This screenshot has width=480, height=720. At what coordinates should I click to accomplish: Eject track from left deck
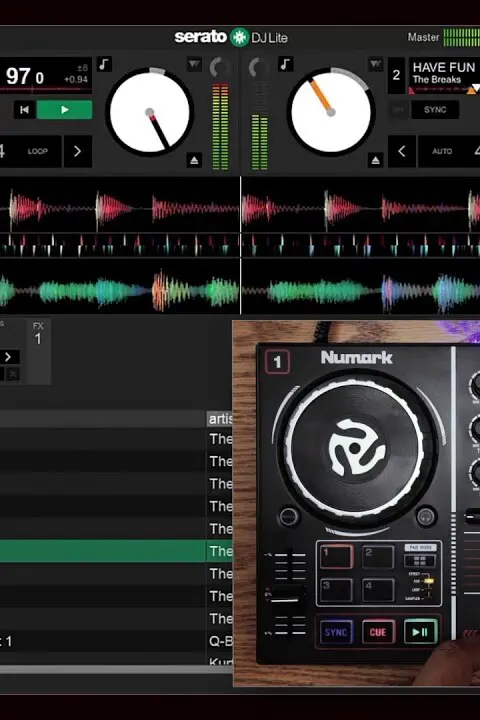coord(194,160)
